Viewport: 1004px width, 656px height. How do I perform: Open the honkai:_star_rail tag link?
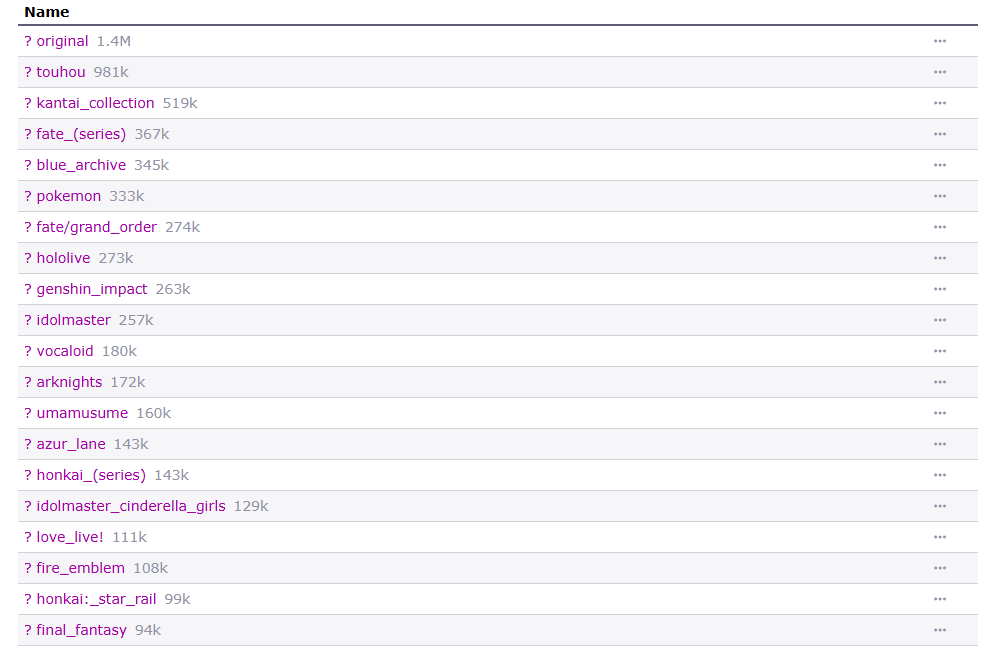pos(96,599)
